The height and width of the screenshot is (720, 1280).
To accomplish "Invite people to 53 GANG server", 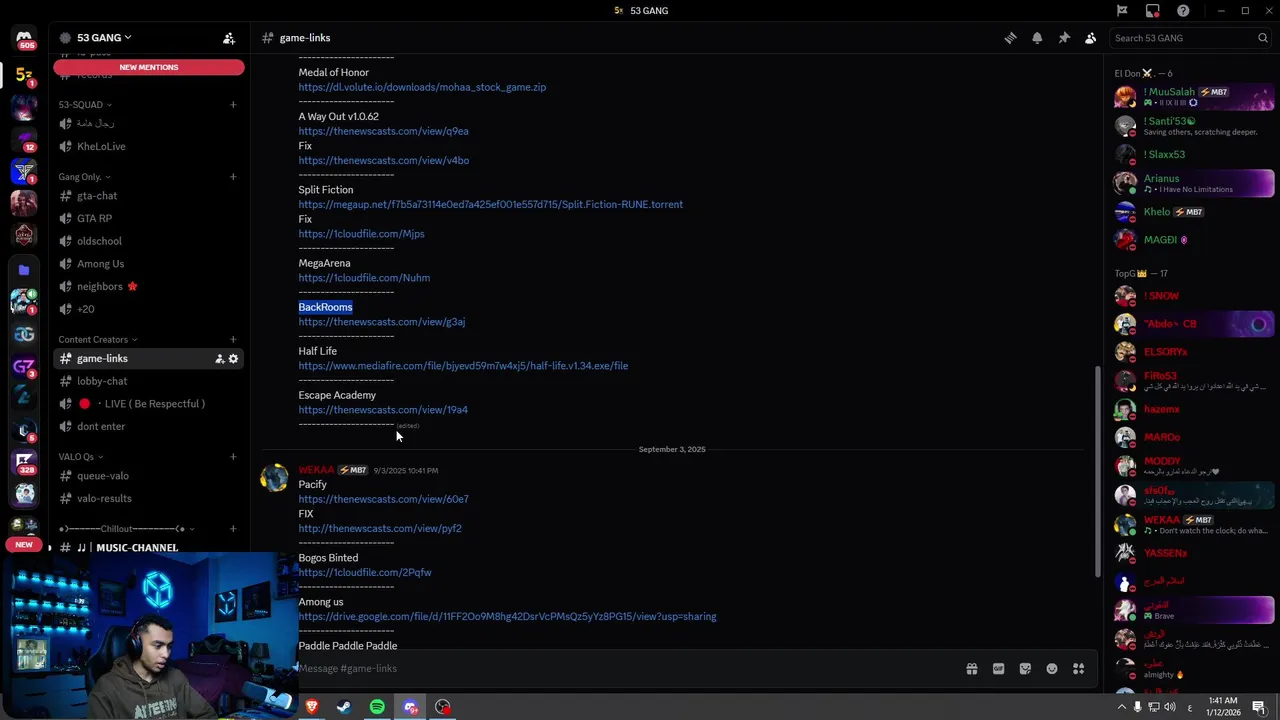I will [x=229, y=38].
